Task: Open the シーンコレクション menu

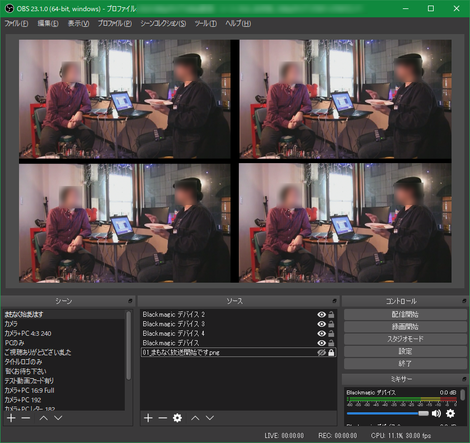Action: tap(163, 23)
